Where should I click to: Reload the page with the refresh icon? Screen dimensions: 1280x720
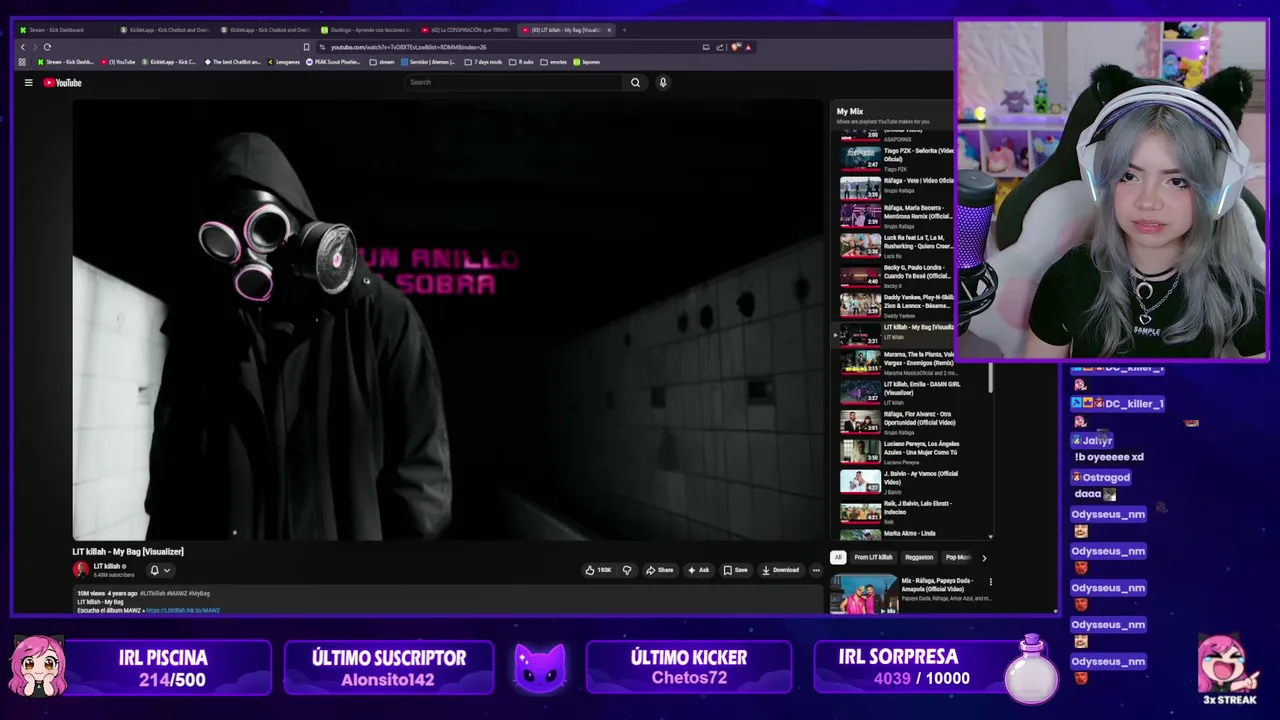click(x=47, y=47)
